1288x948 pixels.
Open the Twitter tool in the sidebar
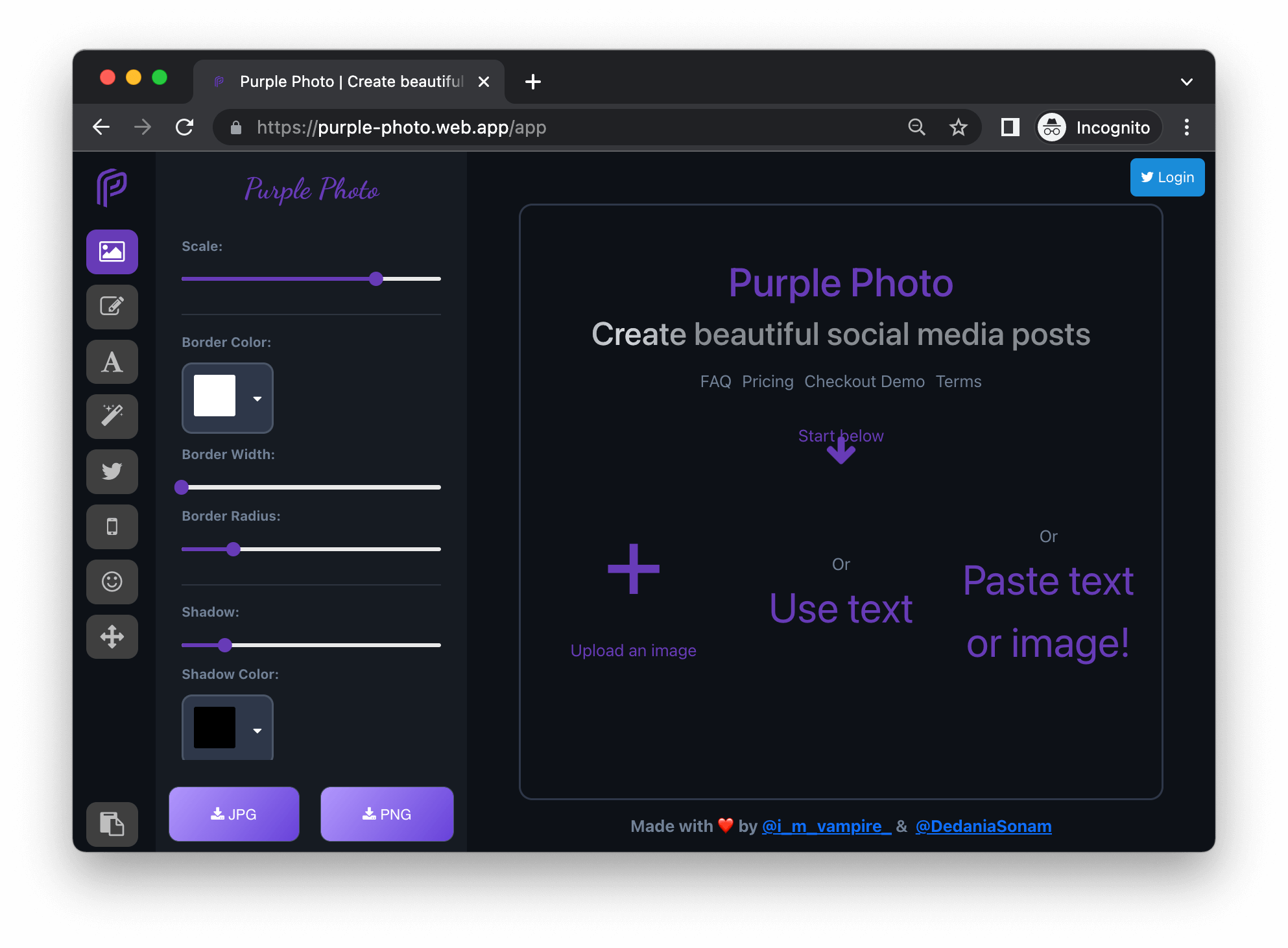click(x=112, y=471)
